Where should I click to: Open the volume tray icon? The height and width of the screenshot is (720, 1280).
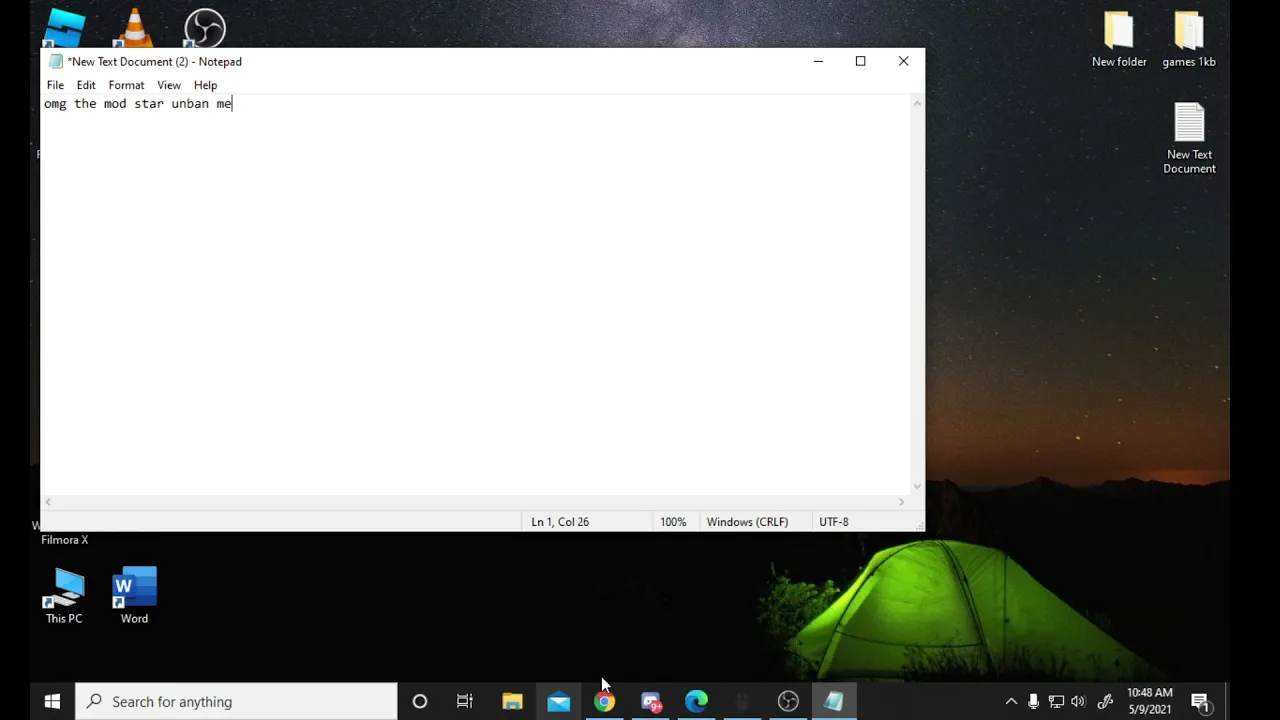click(x=1078, y=702)
